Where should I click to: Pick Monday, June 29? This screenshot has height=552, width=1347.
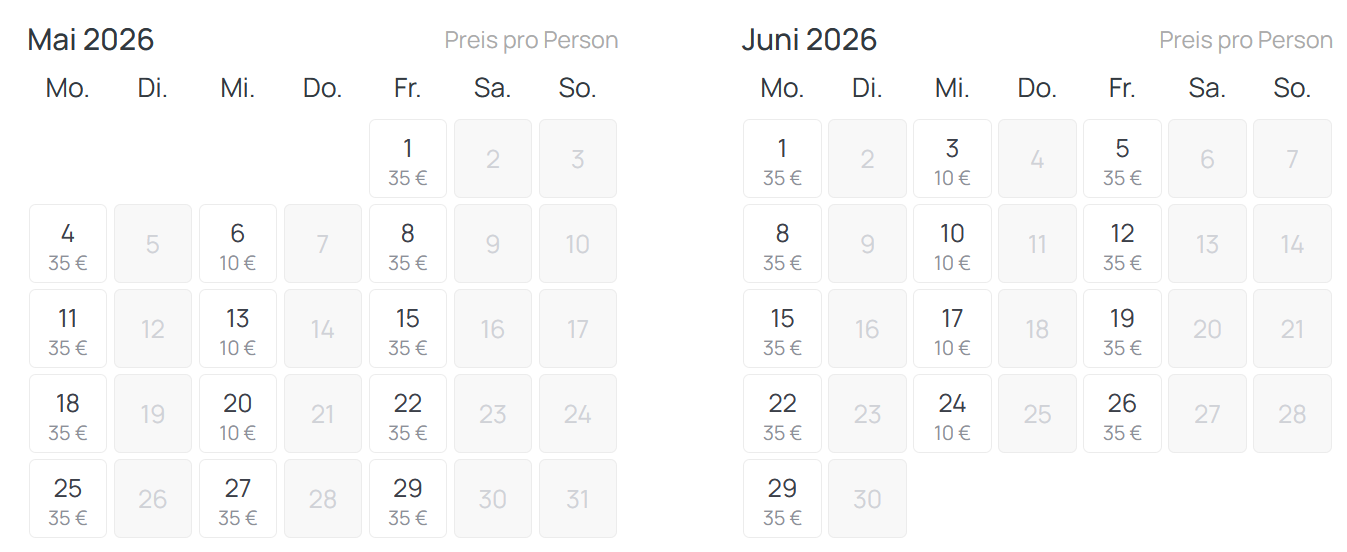pos(782,499)
